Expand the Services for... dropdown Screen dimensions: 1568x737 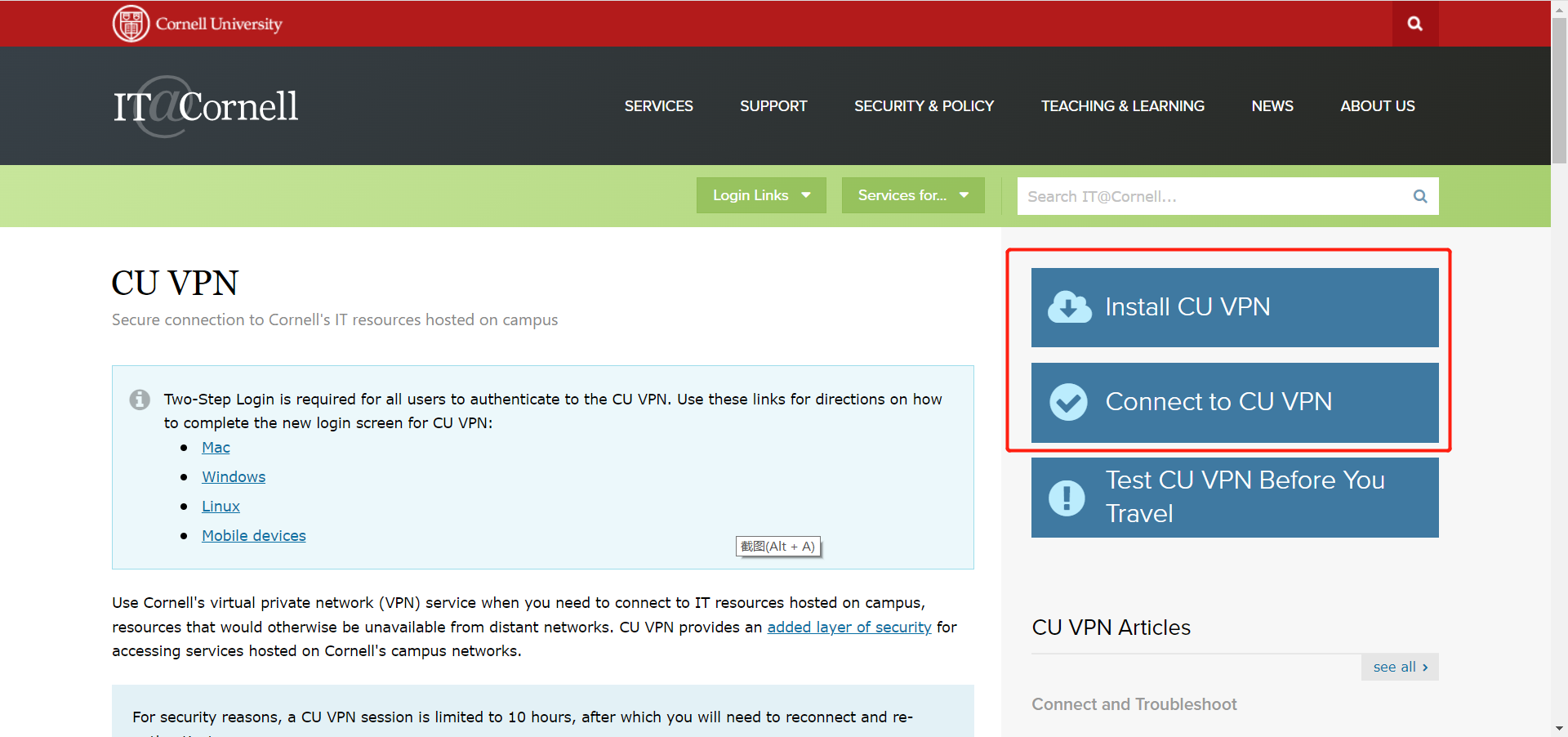(x=913, y=195)
